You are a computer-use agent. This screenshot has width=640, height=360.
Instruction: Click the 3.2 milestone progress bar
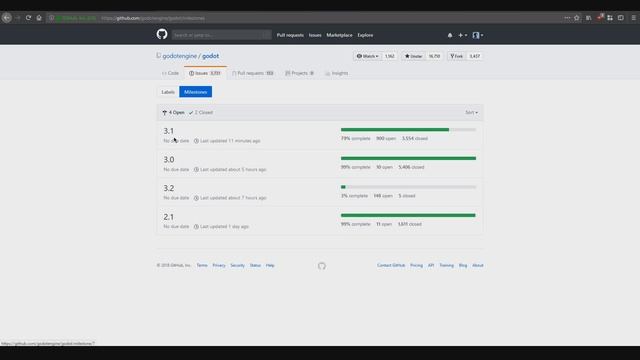(x=408, y=187)
